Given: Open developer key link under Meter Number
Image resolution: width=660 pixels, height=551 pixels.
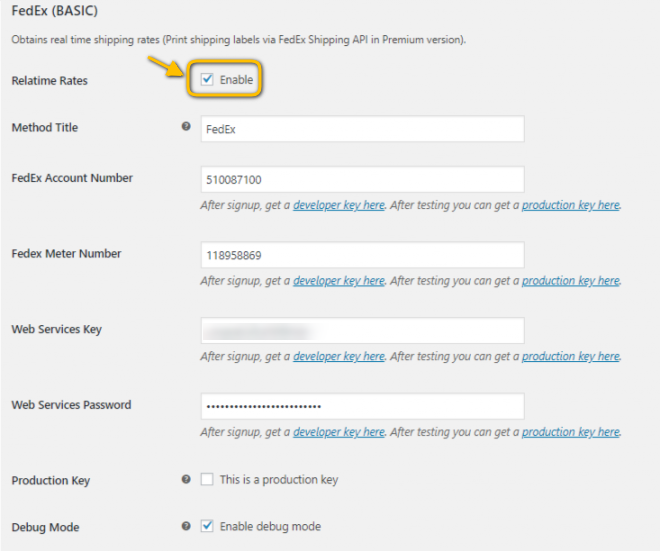Looking at the screenshot, I should tap(339, 281).
